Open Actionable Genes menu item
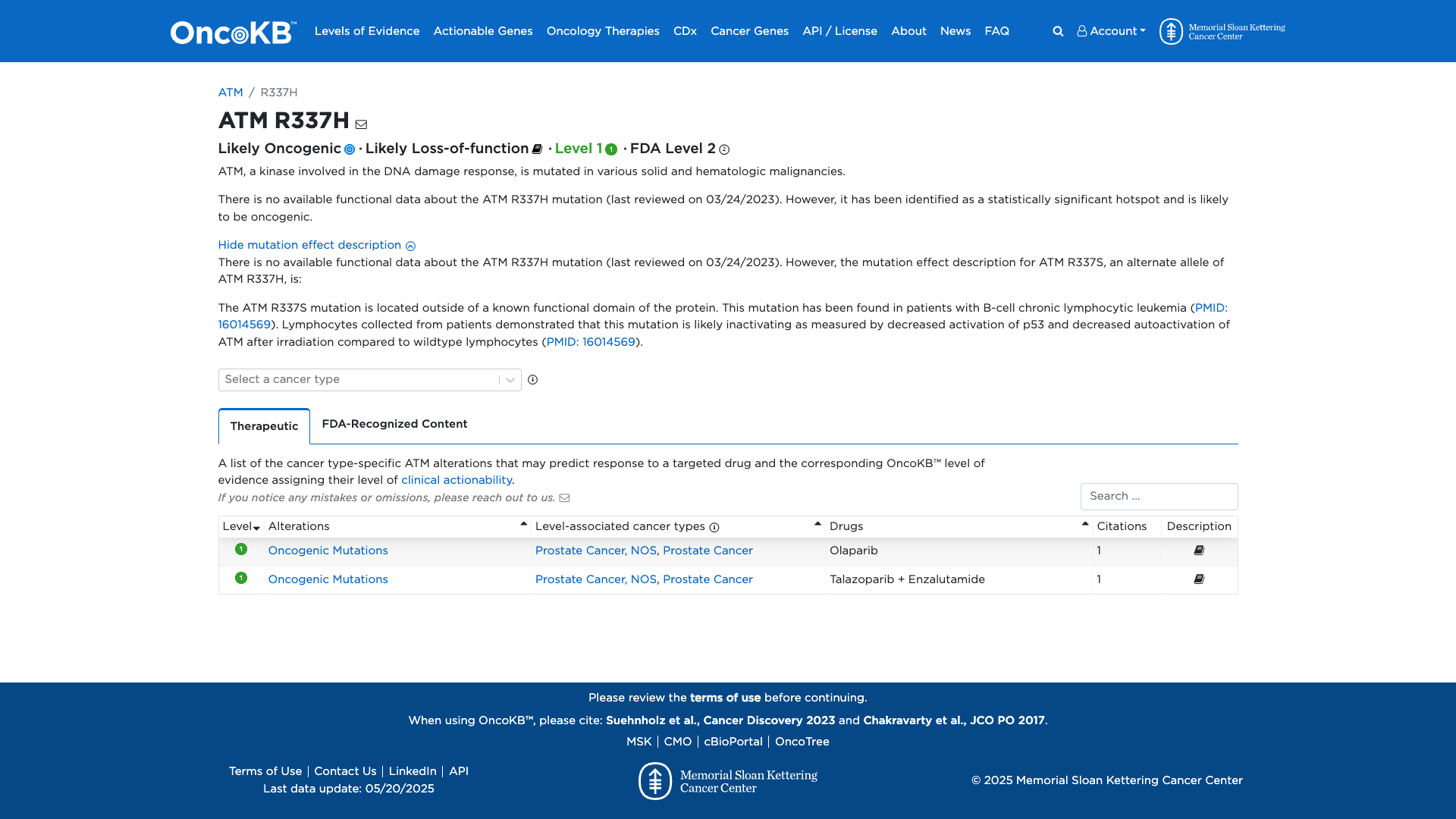Image resolution: width=1456 pixels, height=819 pixels. [483, 31]
